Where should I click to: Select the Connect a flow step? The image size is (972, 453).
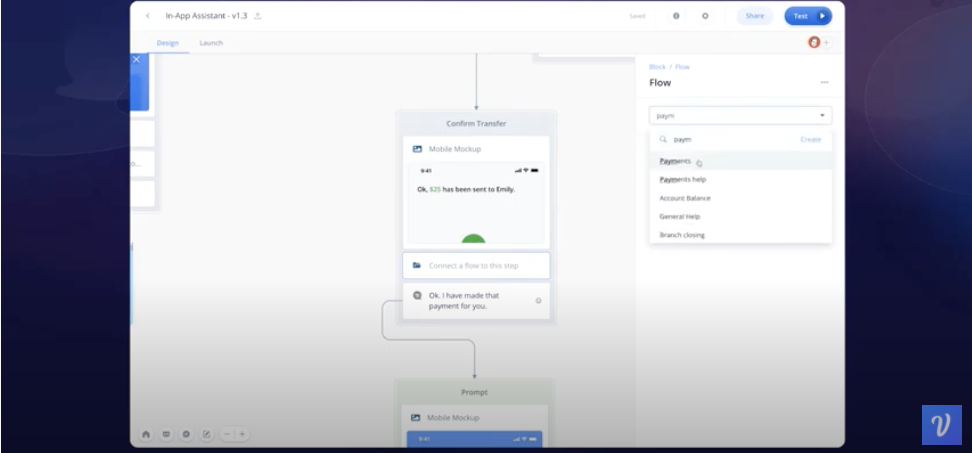coord(476,266)
